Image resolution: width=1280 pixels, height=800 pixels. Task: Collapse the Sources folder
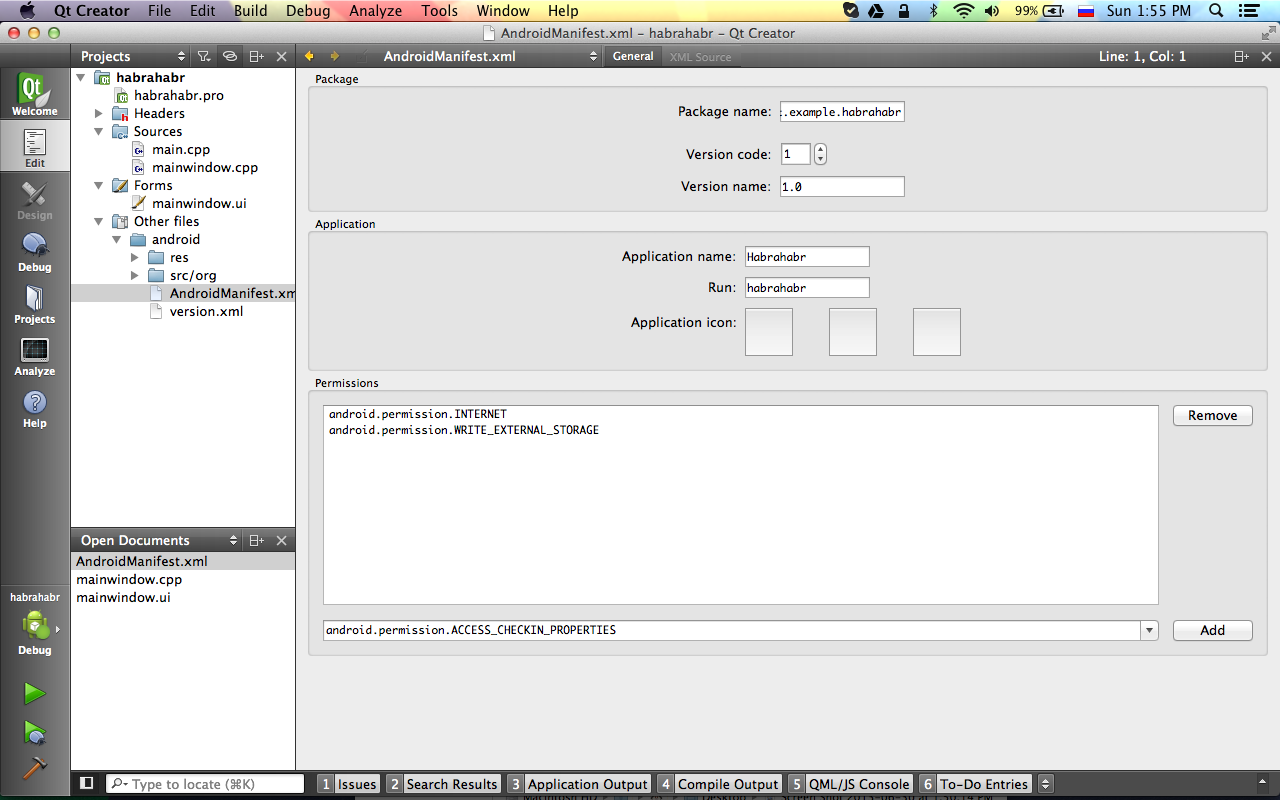(99, 131)
